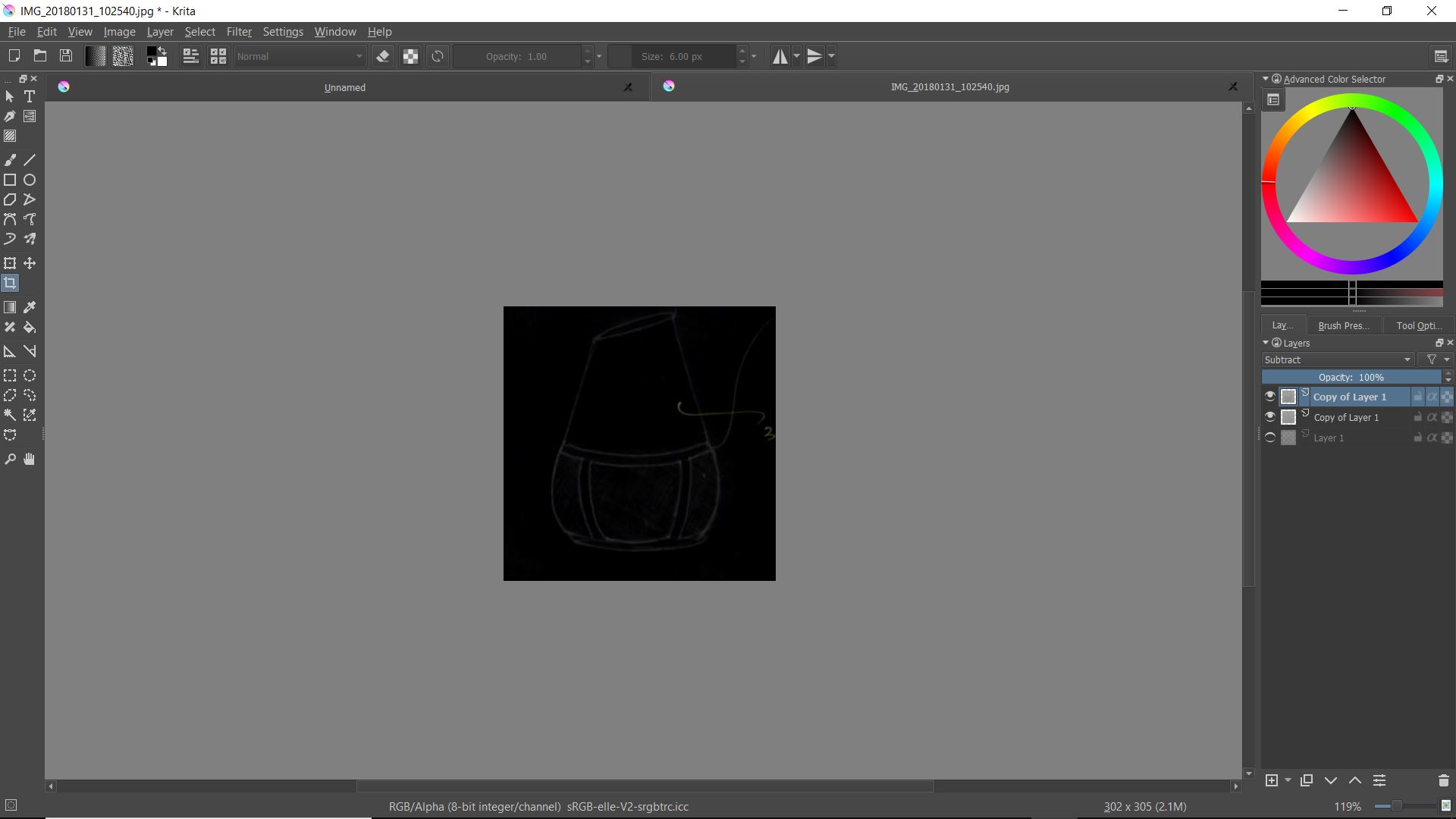Choose the Color Picker eyedropper tool
Image resolution: width=1456 pixels, height=819 pixels.
[30, 307]
